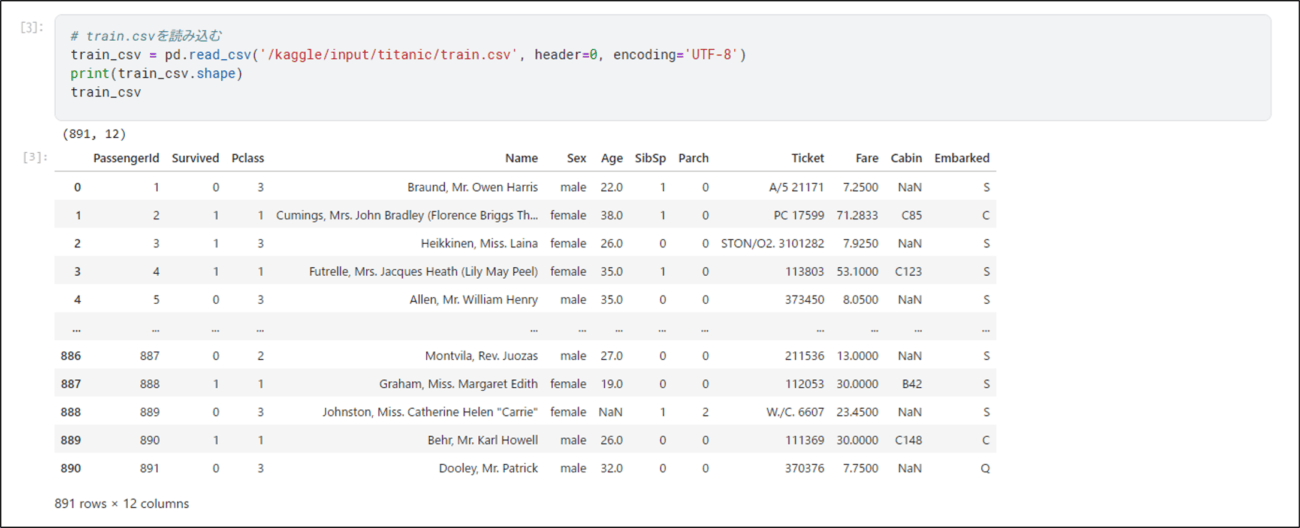
Task: Click ticket value 373450
Action: (x=805, y=299)
